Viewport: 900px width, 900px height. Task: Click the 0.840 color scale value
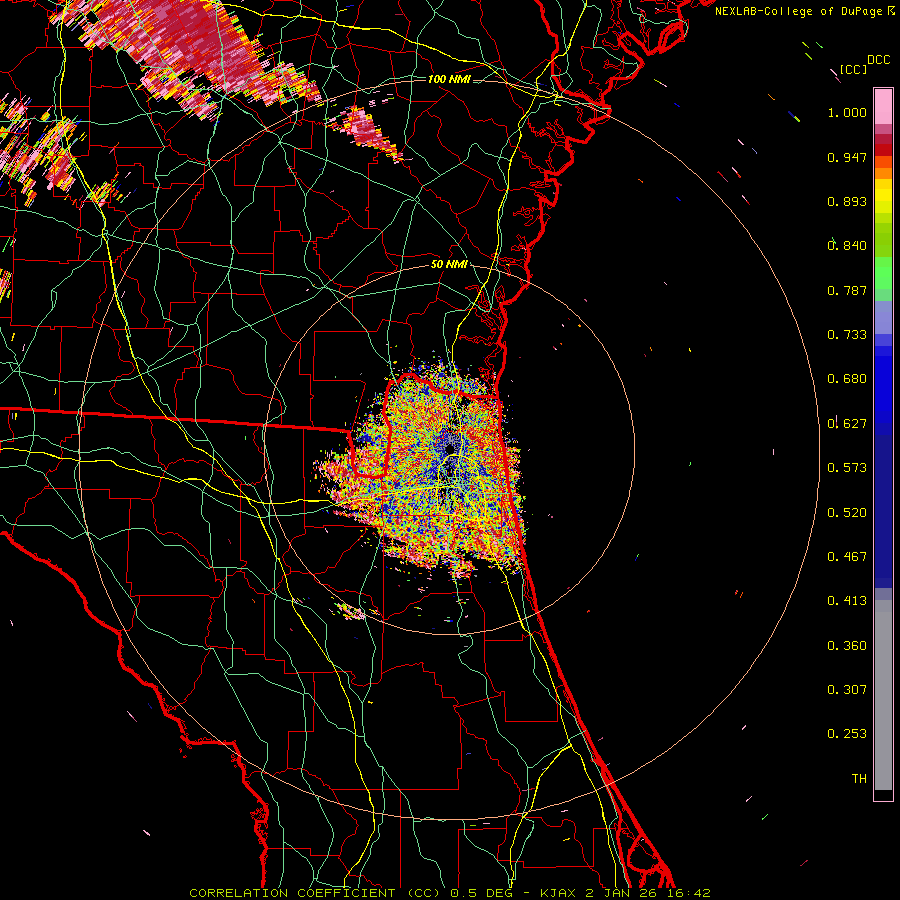point(847,246)
